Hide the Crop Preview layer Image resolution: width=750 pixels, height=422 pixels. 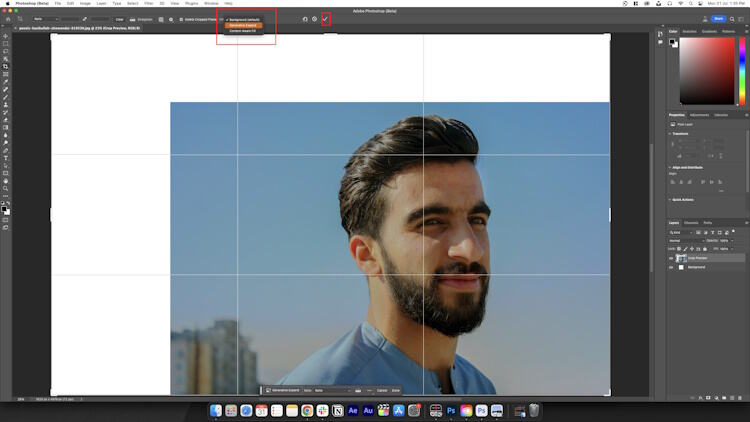671,257
